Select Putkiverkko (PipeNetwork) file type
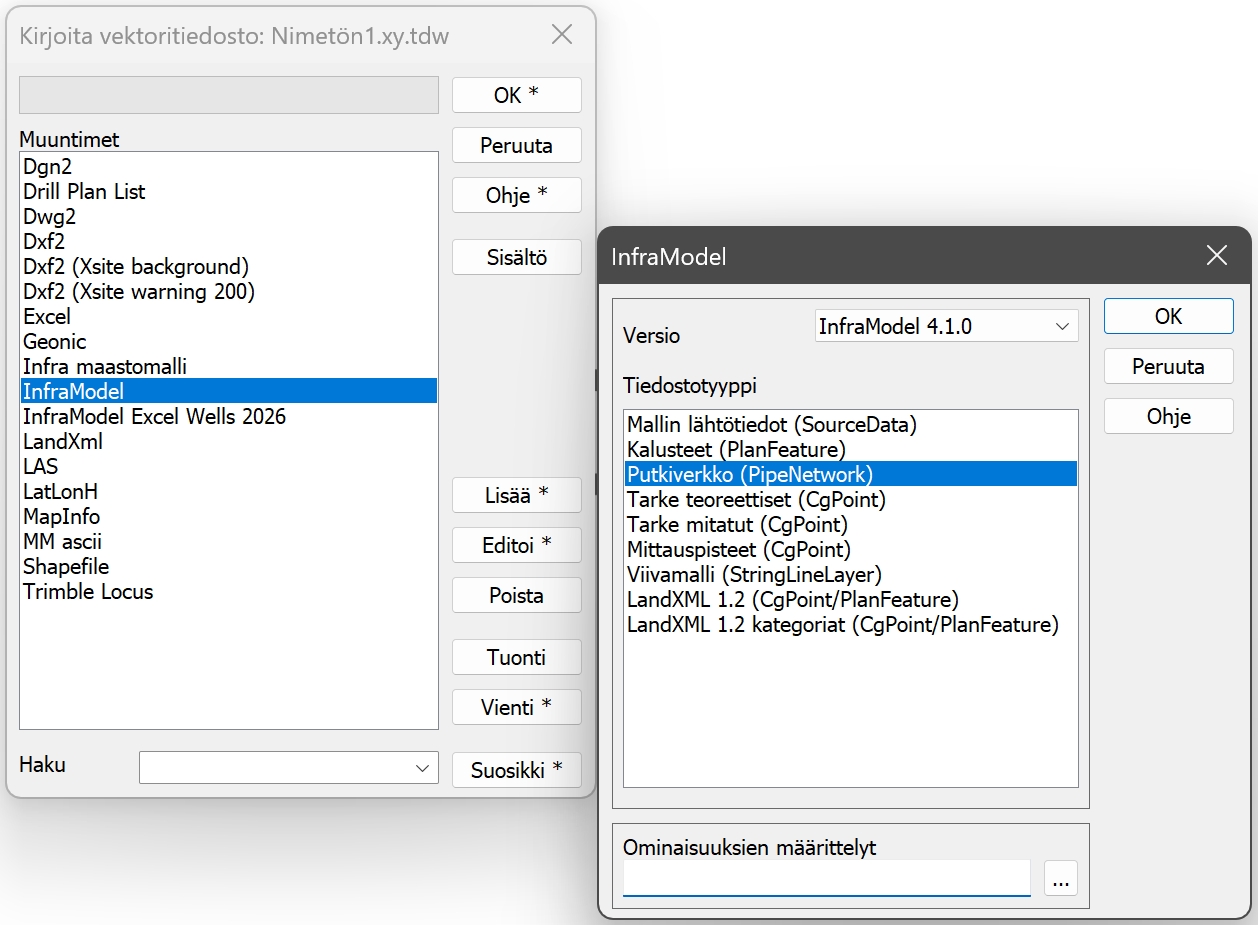1258x925 pixels. pos(851,474)
